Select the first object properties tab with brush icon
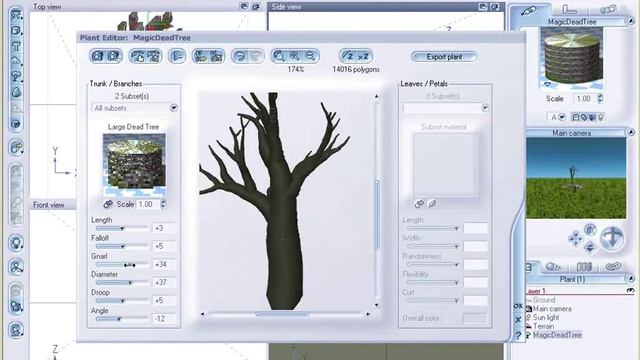This screenshot has height=360, width=640. tap(529, 11)
